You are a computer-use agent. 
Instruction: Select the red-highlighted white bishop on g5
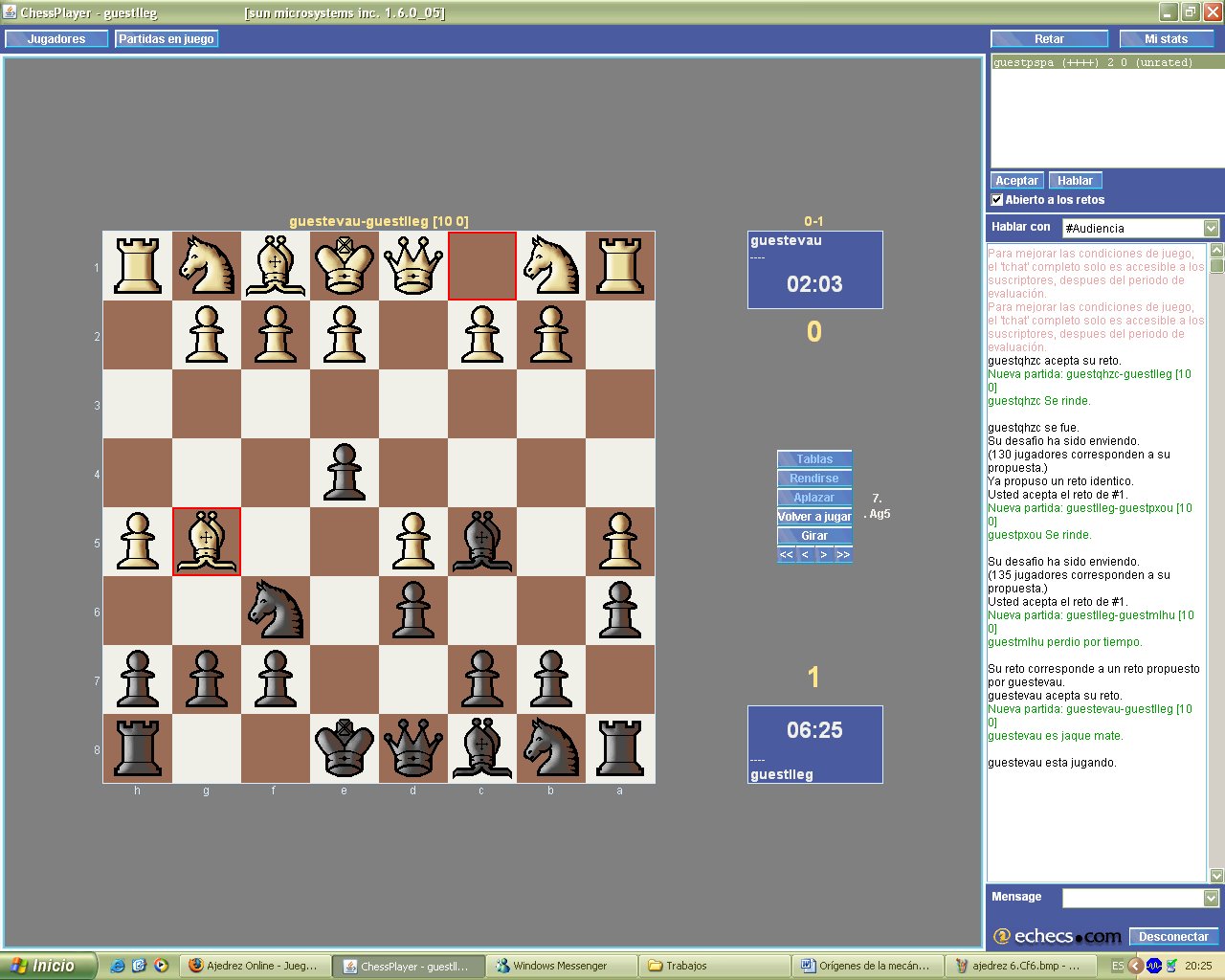click(x=207, y=542)
